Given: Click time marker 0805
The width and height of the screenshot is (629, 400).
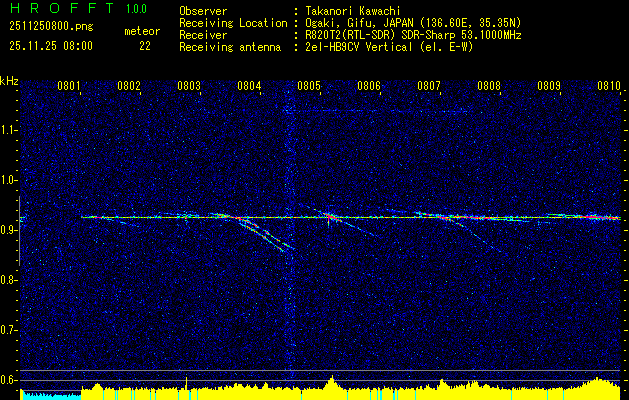Looking at the screenshot, I should point(309,85).
